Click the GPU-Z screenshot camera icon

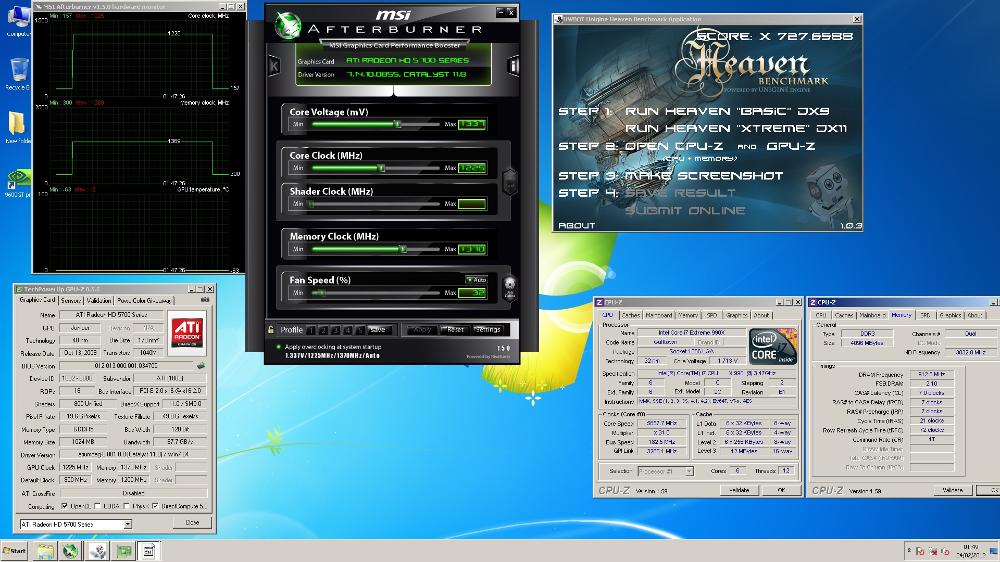(x=205, y=300)
